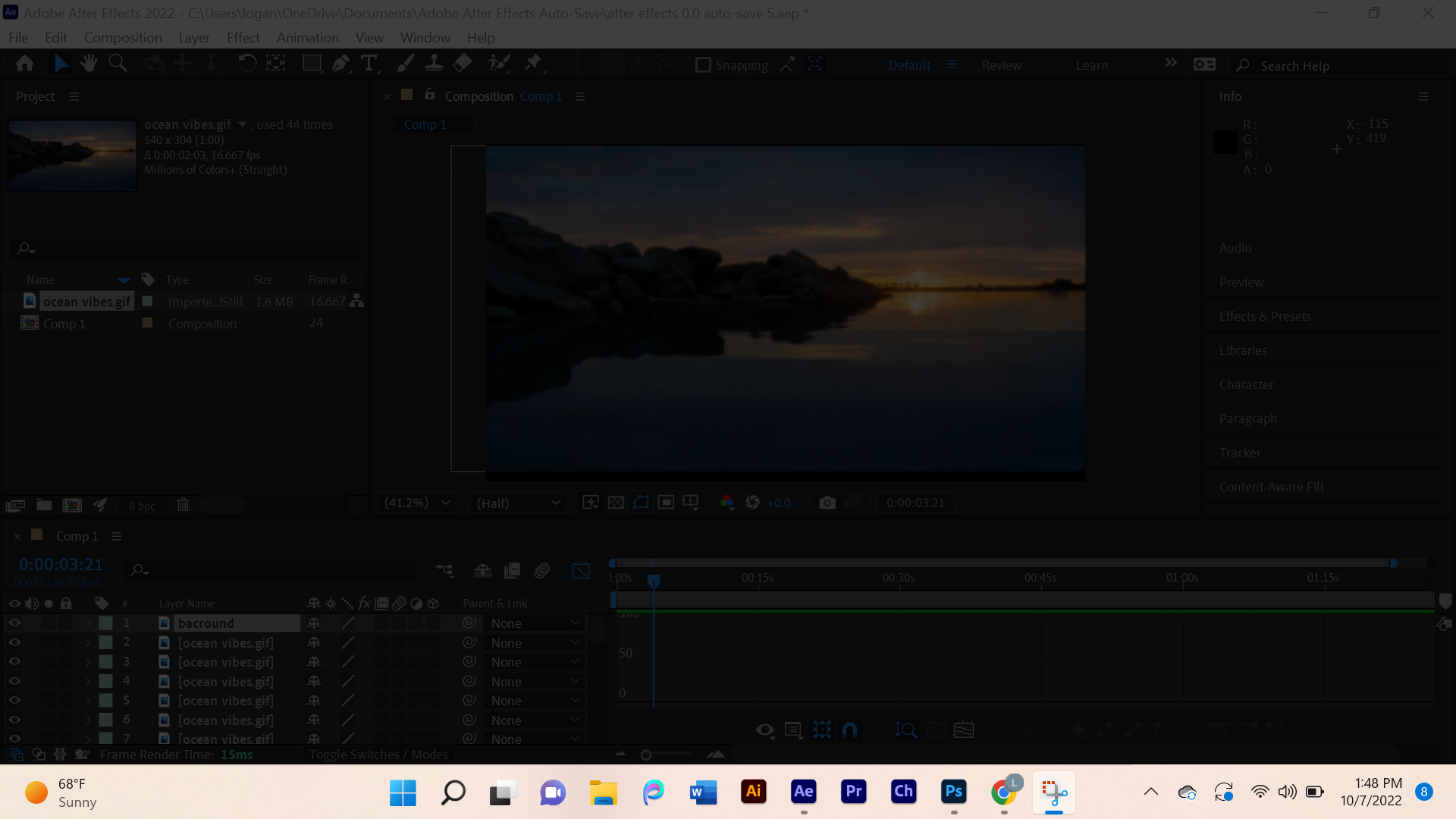This screenshot has width=1456, height=819.
Task: Open the Animation menu
Action: click(x=307, y=37)
